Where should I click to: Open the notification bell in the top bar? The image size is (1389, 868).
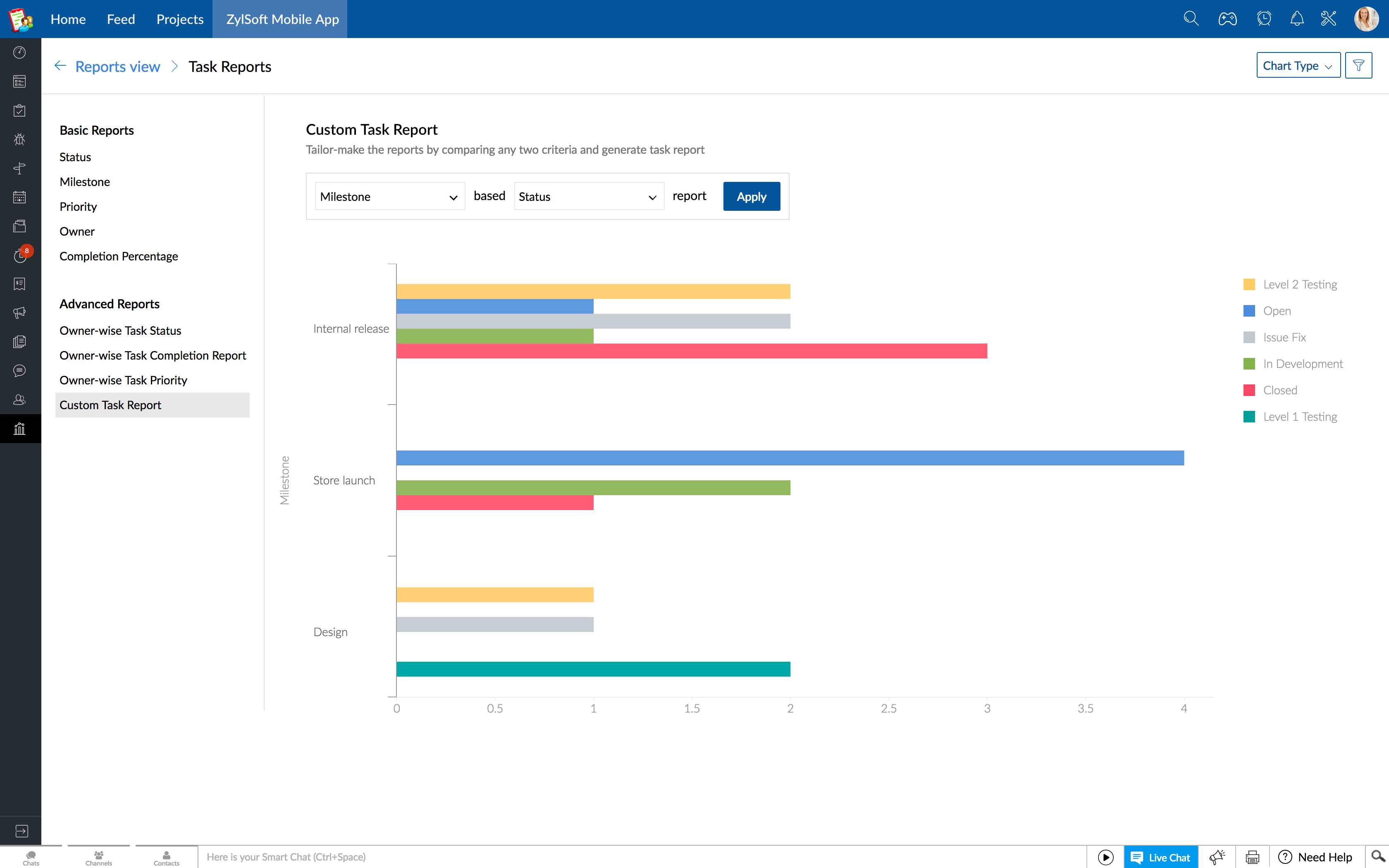click(1296, 18)
